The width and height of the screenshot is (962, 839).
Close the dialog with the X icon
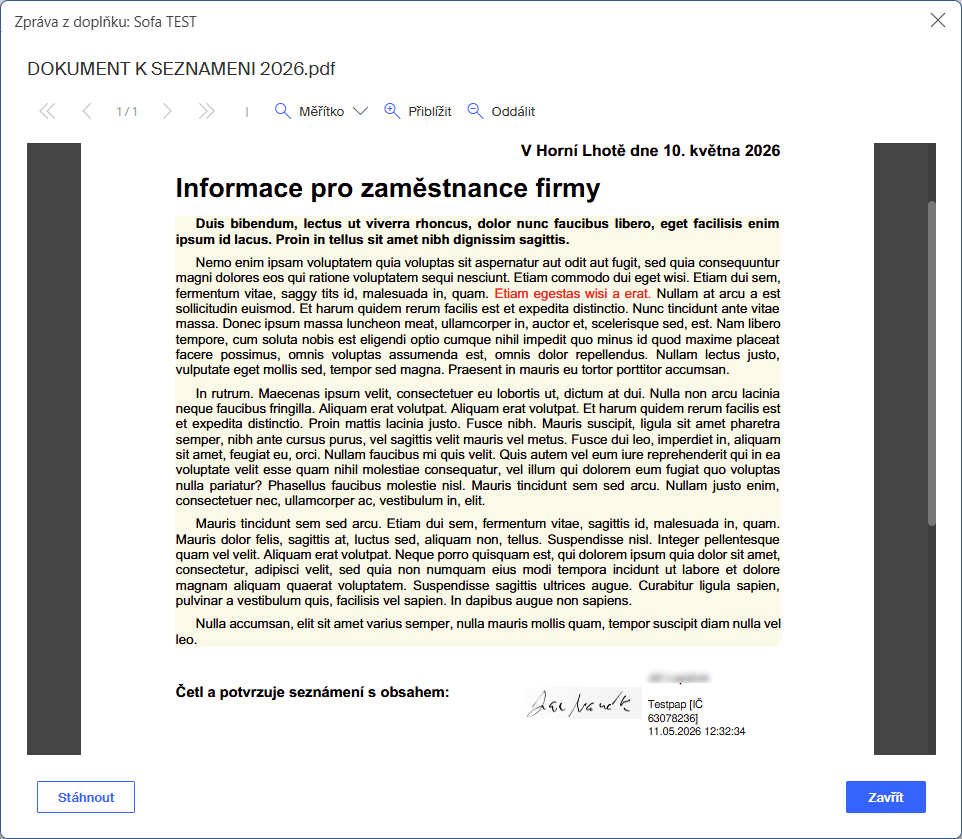coord(937,20)
